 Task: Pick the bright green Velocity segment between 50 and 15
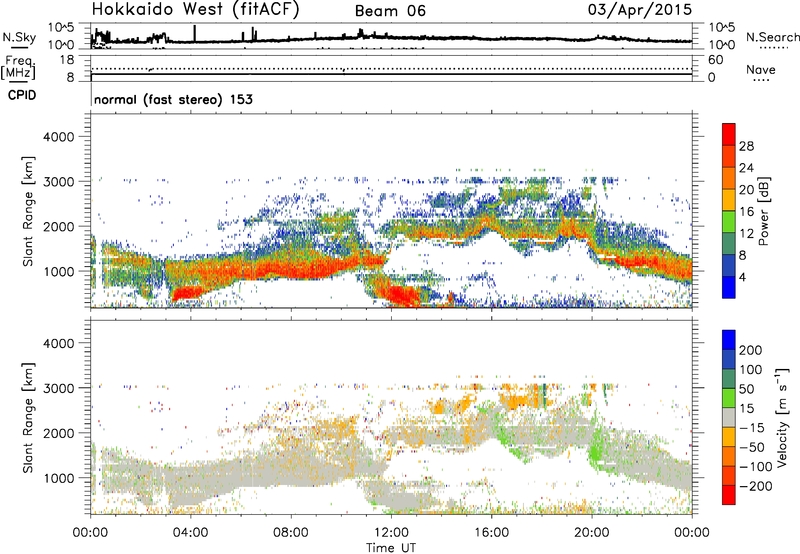(729, 398)
